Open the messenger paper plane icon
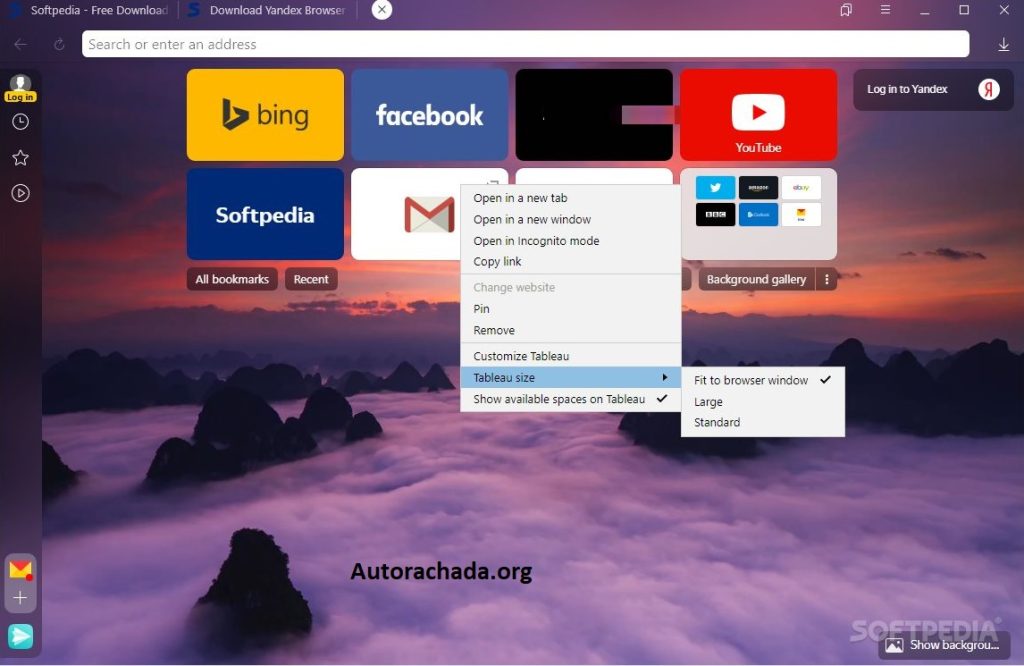Screen dimensions: 1024x666 pos(20,636)
